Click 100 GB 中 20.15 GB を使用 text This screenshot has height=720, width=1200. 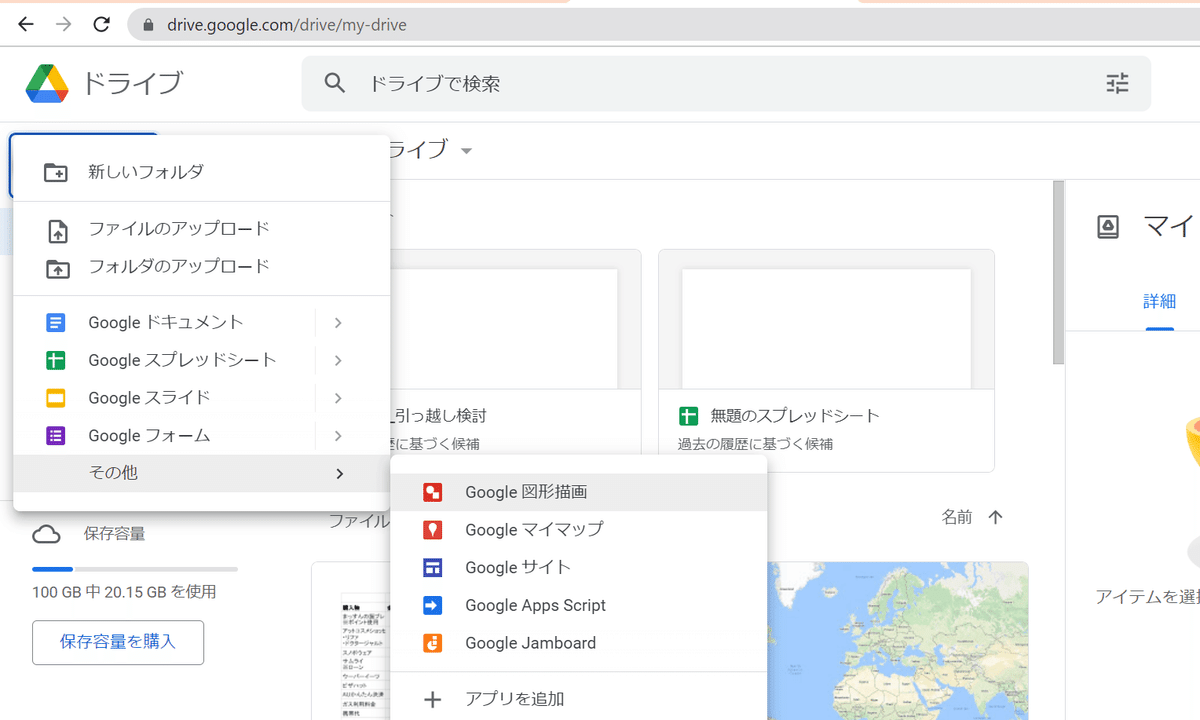(x=124, y=592)
